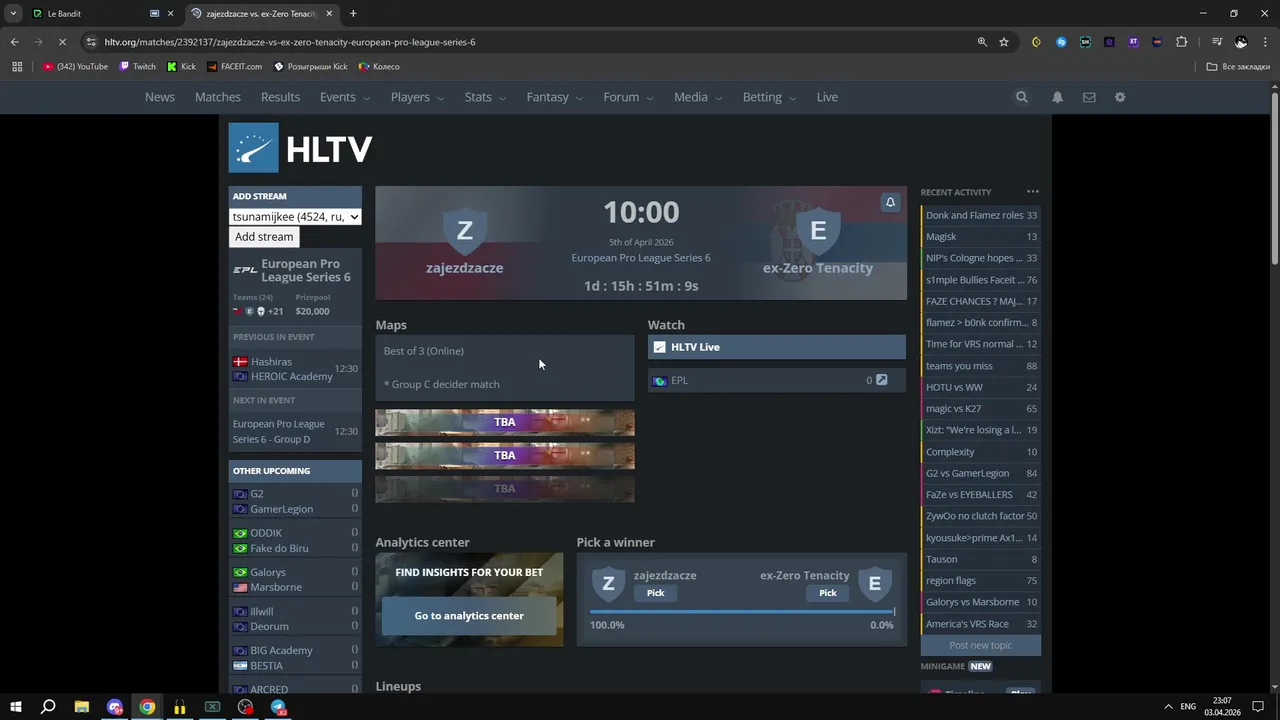This screenshot has width=1280, height=720.
Task: Click Post new topic button
Action: (981, 645)
